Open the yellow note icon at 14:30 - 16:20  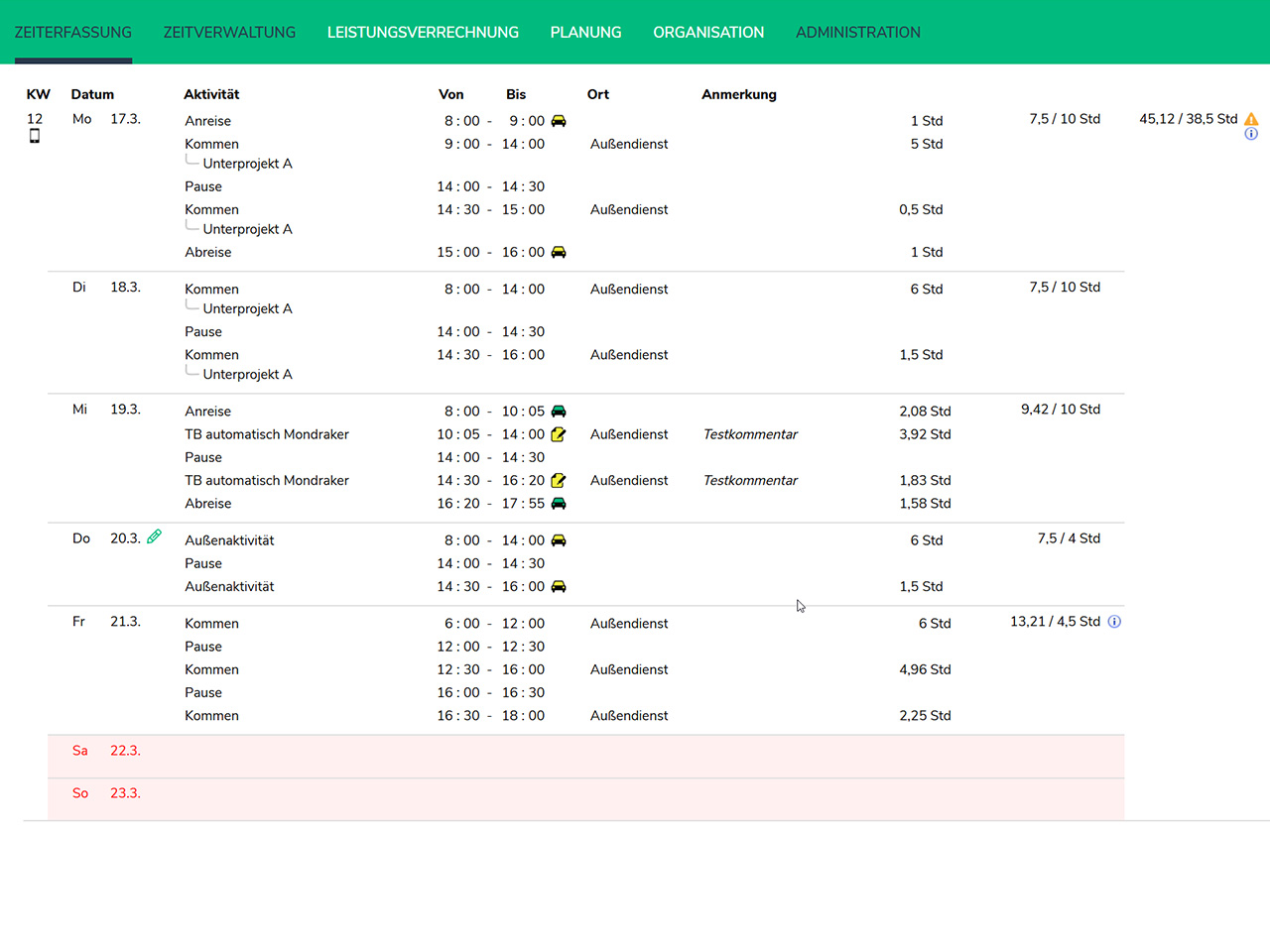tap(559, 481)
